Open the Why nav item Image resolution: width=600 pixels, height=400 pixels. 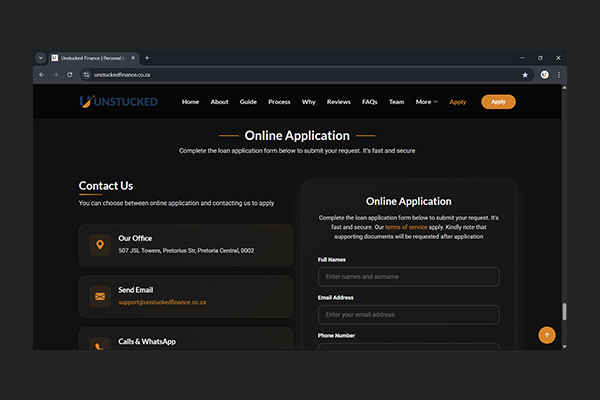pos(308,102)
